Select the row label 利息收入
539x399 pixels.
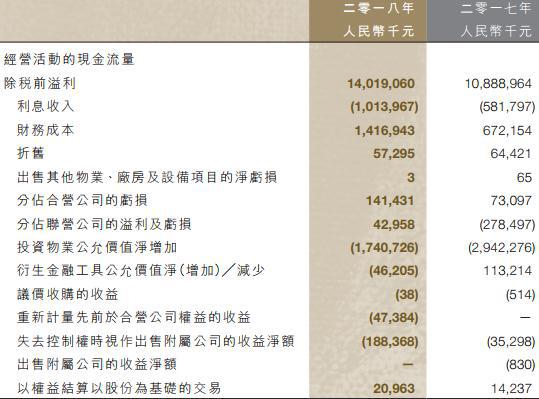(x=46, y=106)
